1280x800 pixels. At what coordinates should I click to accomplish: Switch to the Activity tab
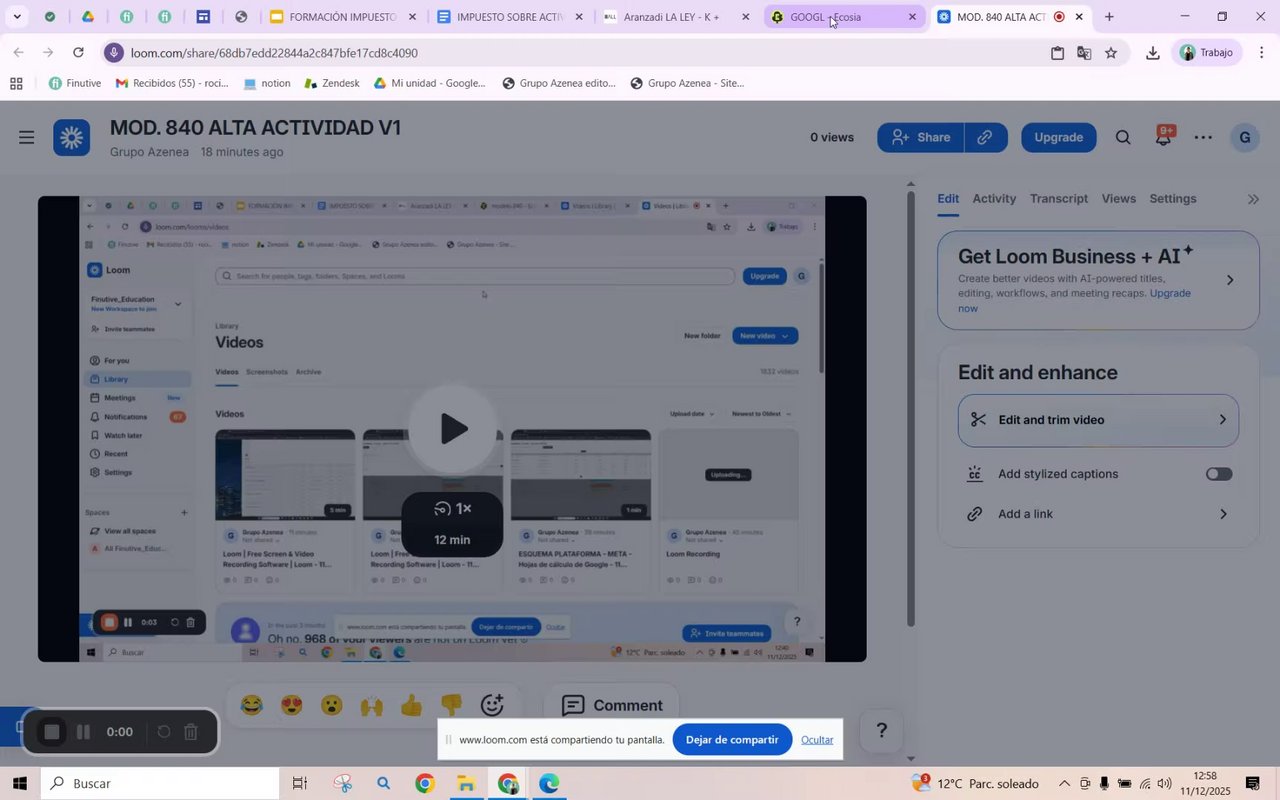[x=994, y=199]
